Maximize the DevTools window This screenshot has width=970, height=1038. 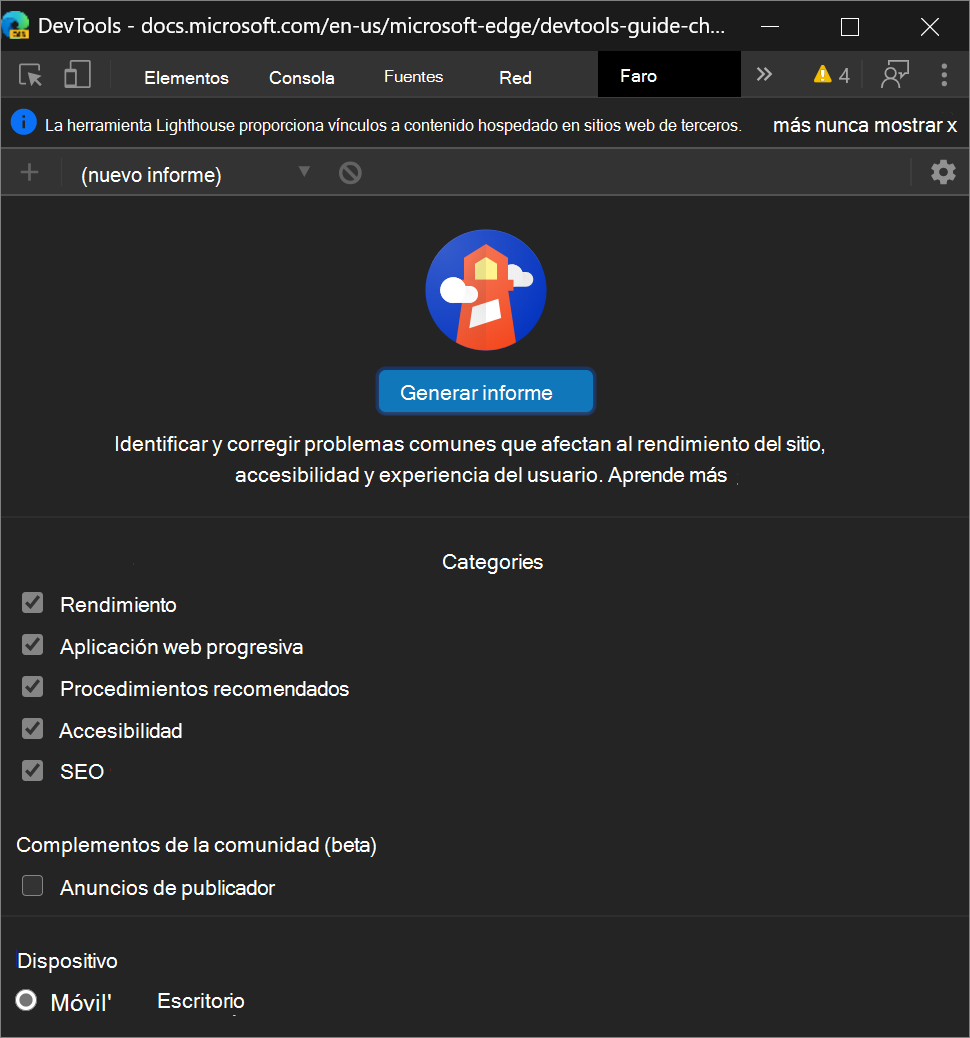849,26
